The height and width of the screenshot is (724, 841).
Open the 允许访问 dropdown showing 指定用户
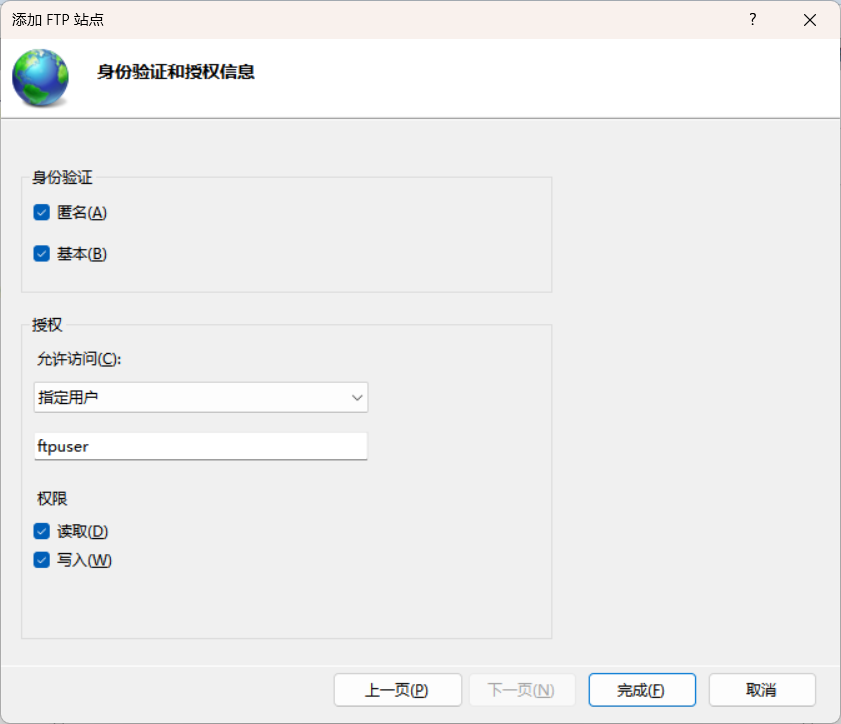coord(201,397)
